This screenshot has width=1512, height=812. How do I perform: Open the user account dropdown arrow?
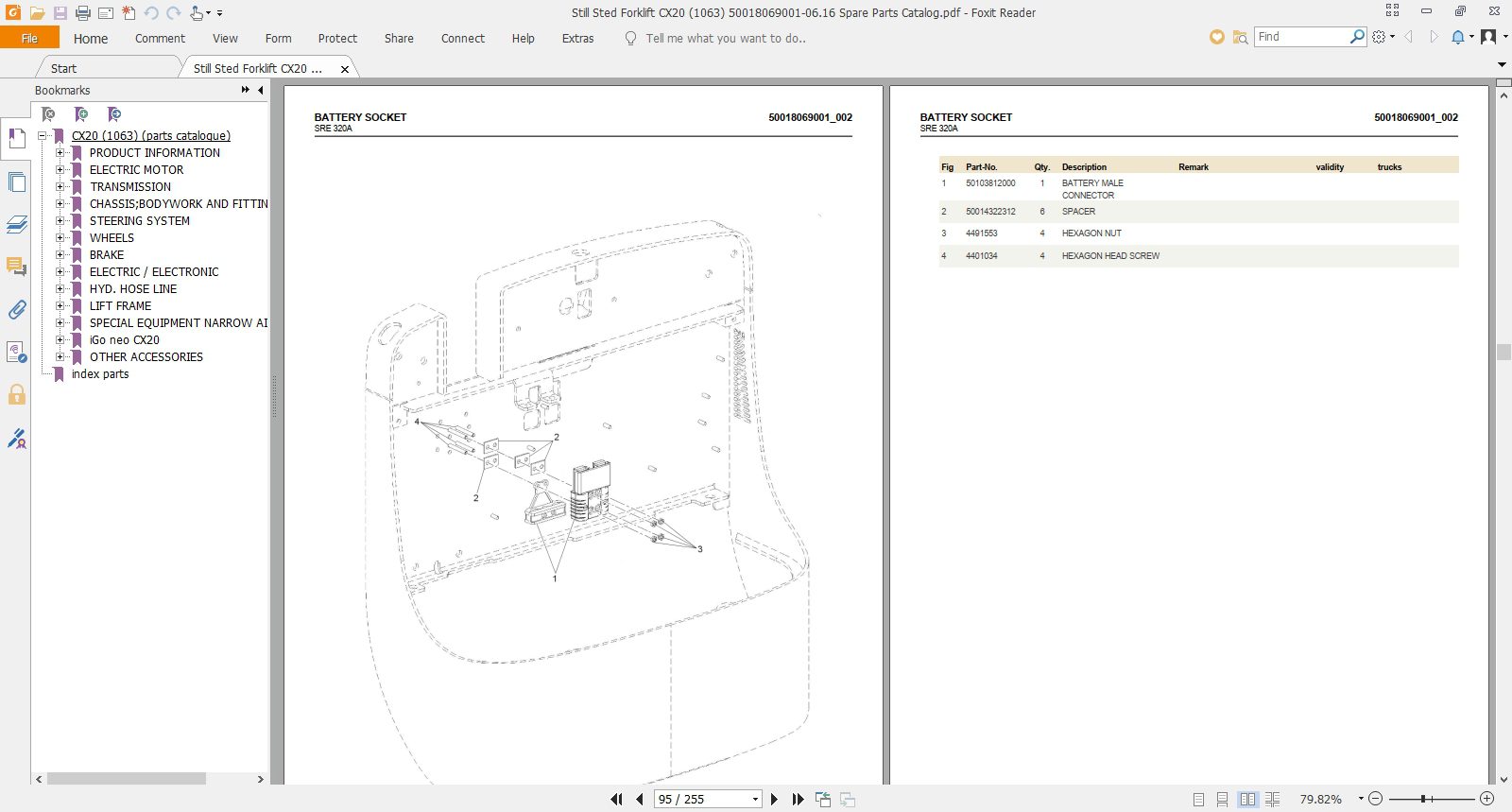click(x=1505, y=37)
